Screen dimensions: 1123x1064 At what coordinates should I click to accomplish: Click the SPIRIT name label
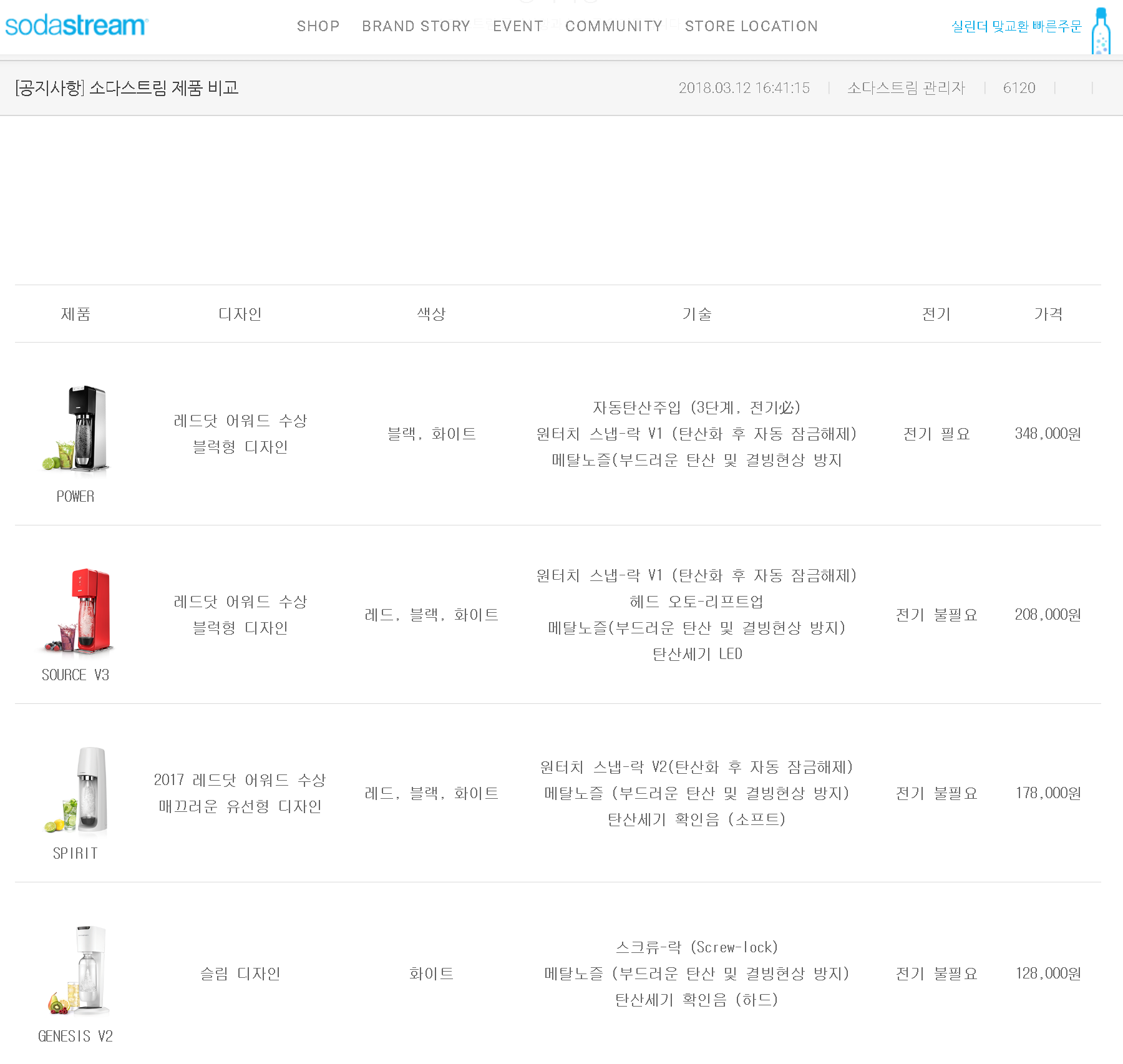[75, 854]
